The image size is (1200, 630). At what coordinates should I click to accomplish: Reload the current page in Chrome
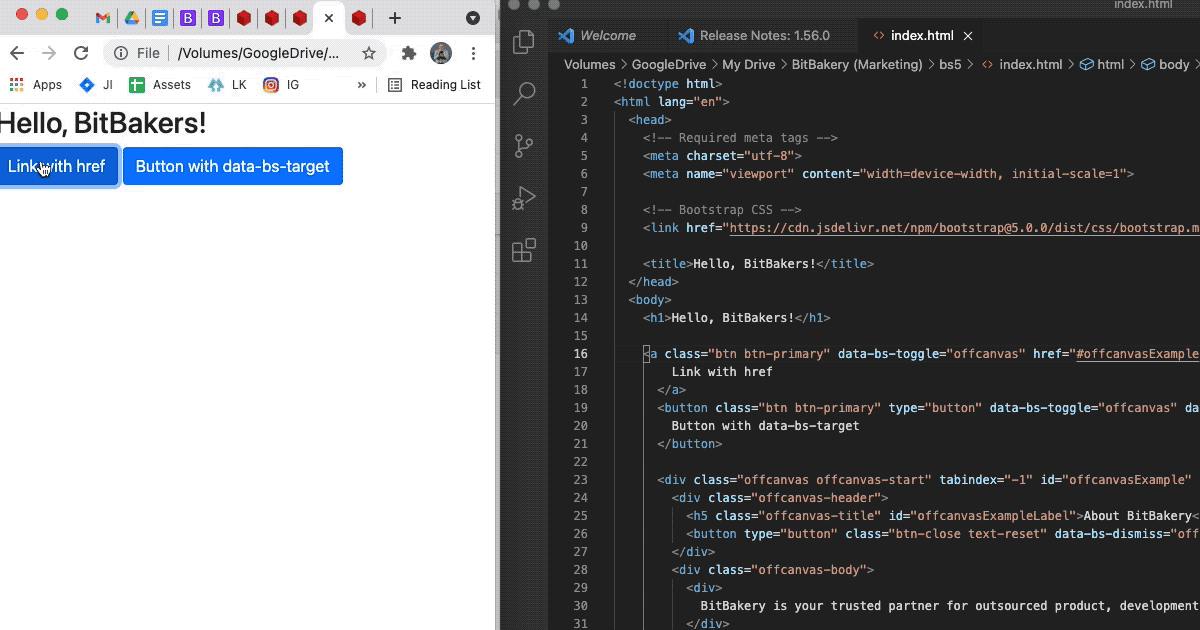pos(82,52)
